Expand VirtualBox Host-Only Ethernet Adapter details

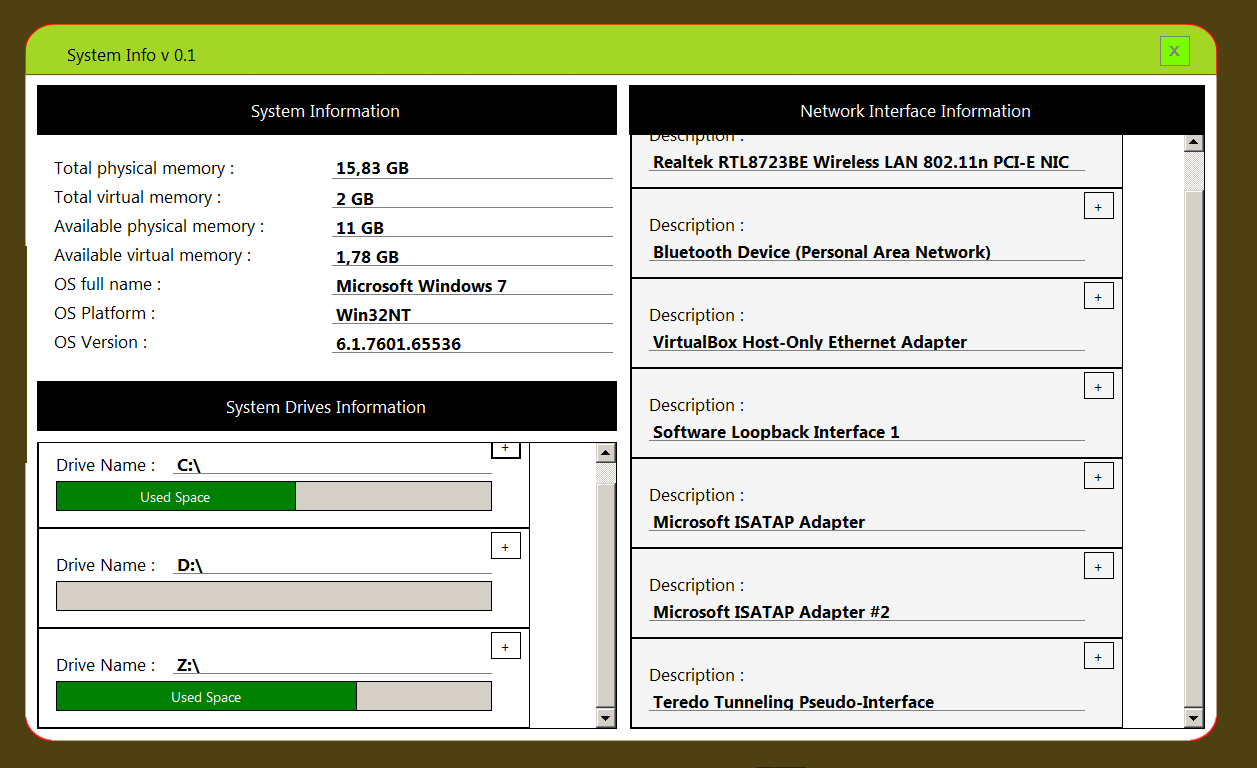pyautogui.click(x=1098, y=296)
